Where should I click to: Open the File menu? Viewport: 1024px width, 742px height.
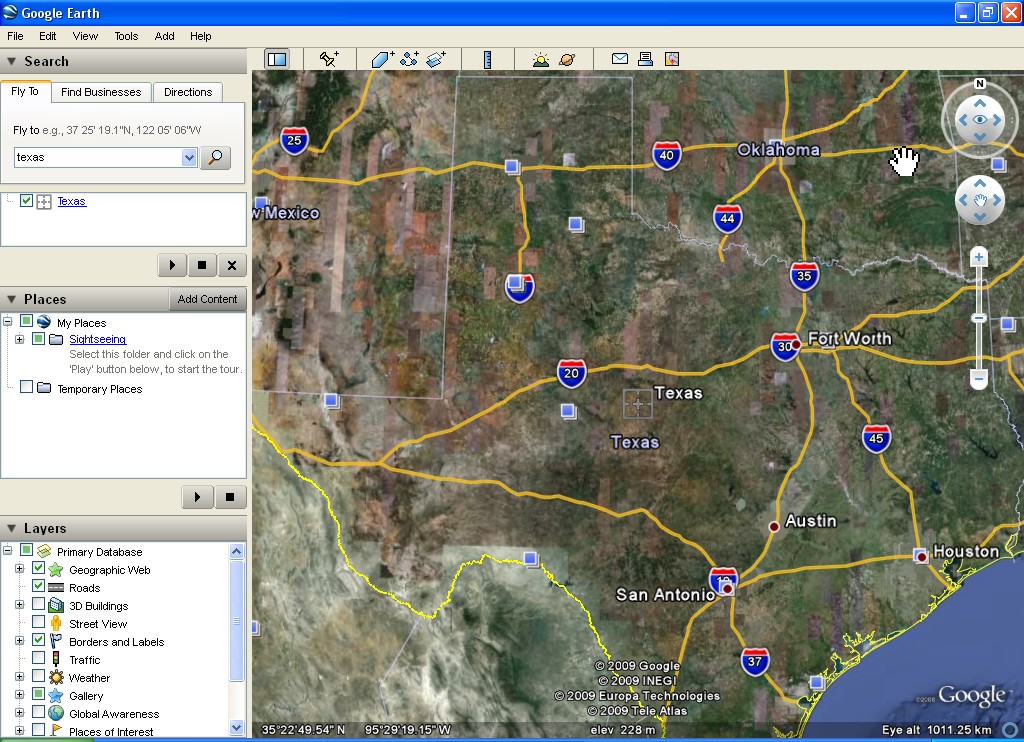point(15,36)
